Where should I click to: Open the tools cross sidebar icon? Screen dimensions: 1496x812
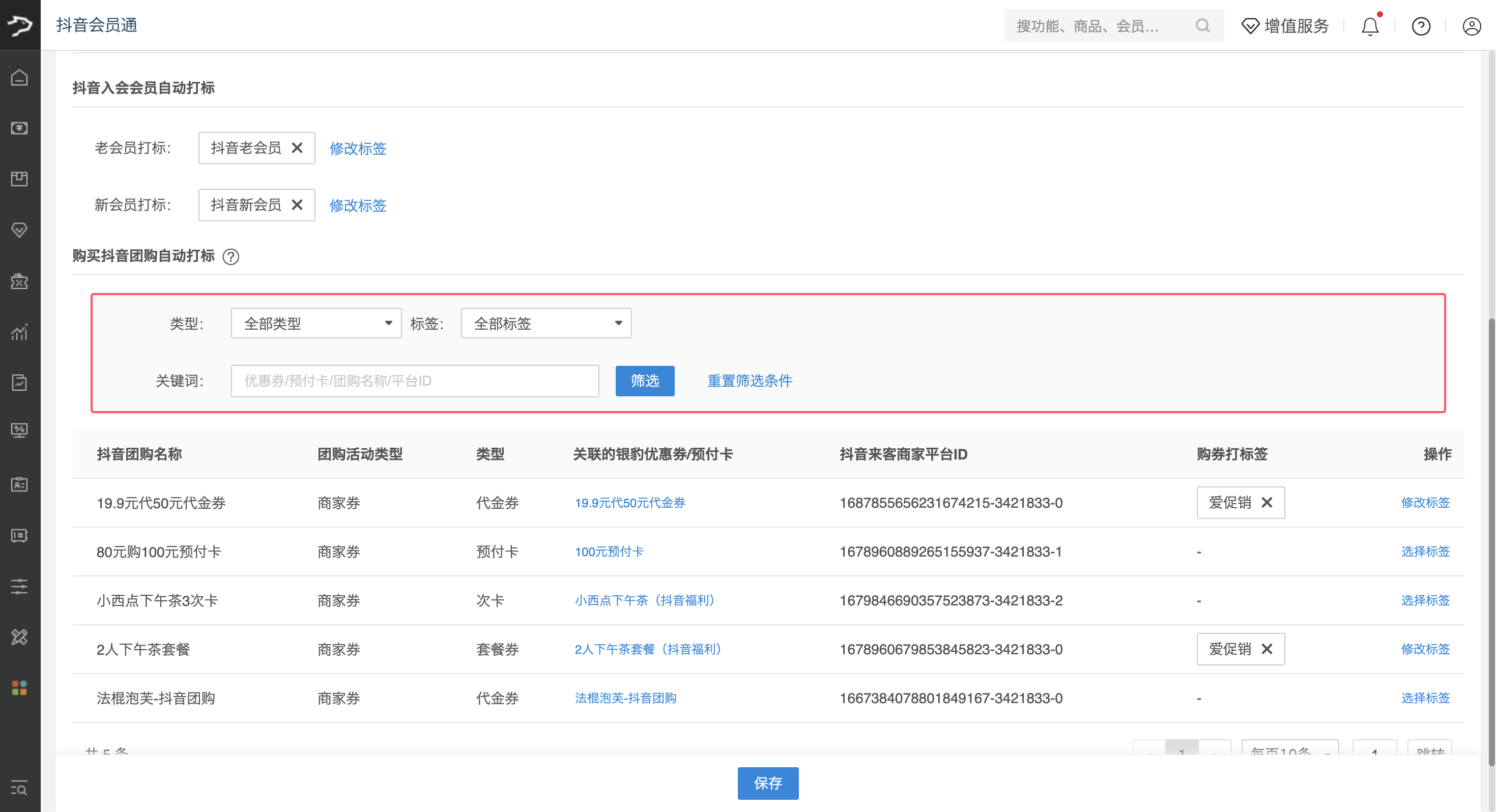19,637
